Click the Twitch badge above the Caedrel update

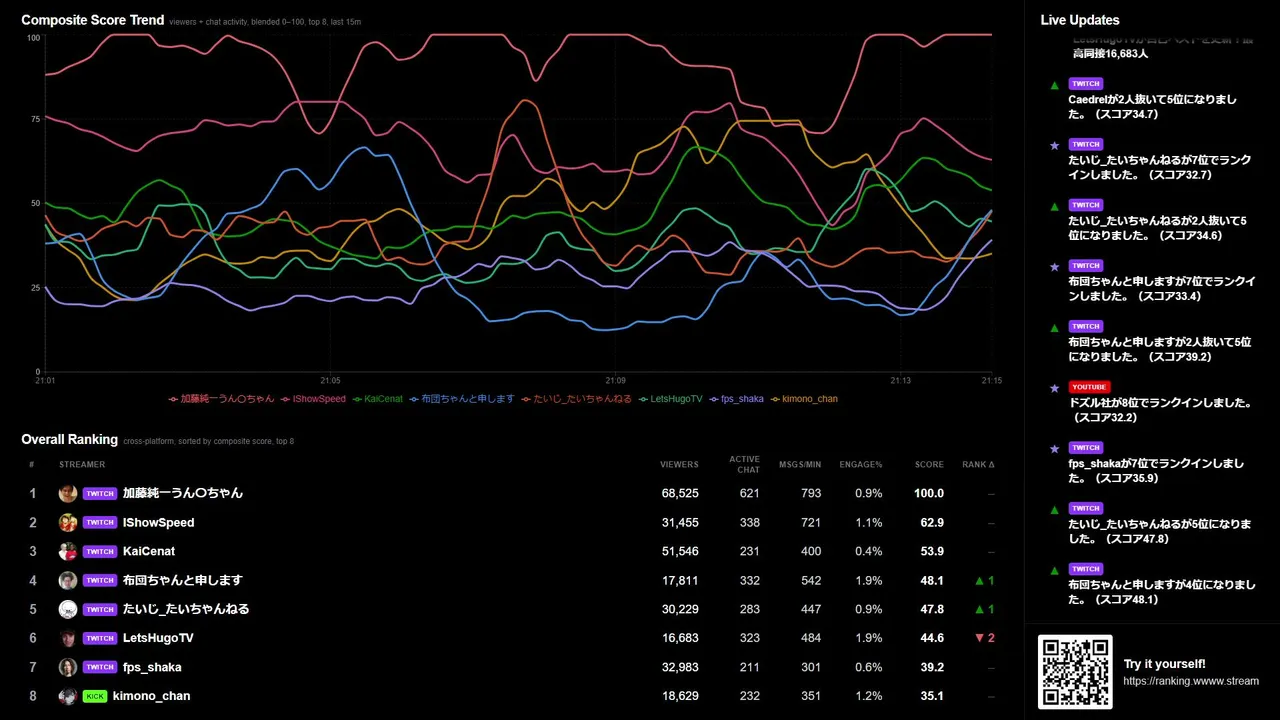coord(1086,84)
